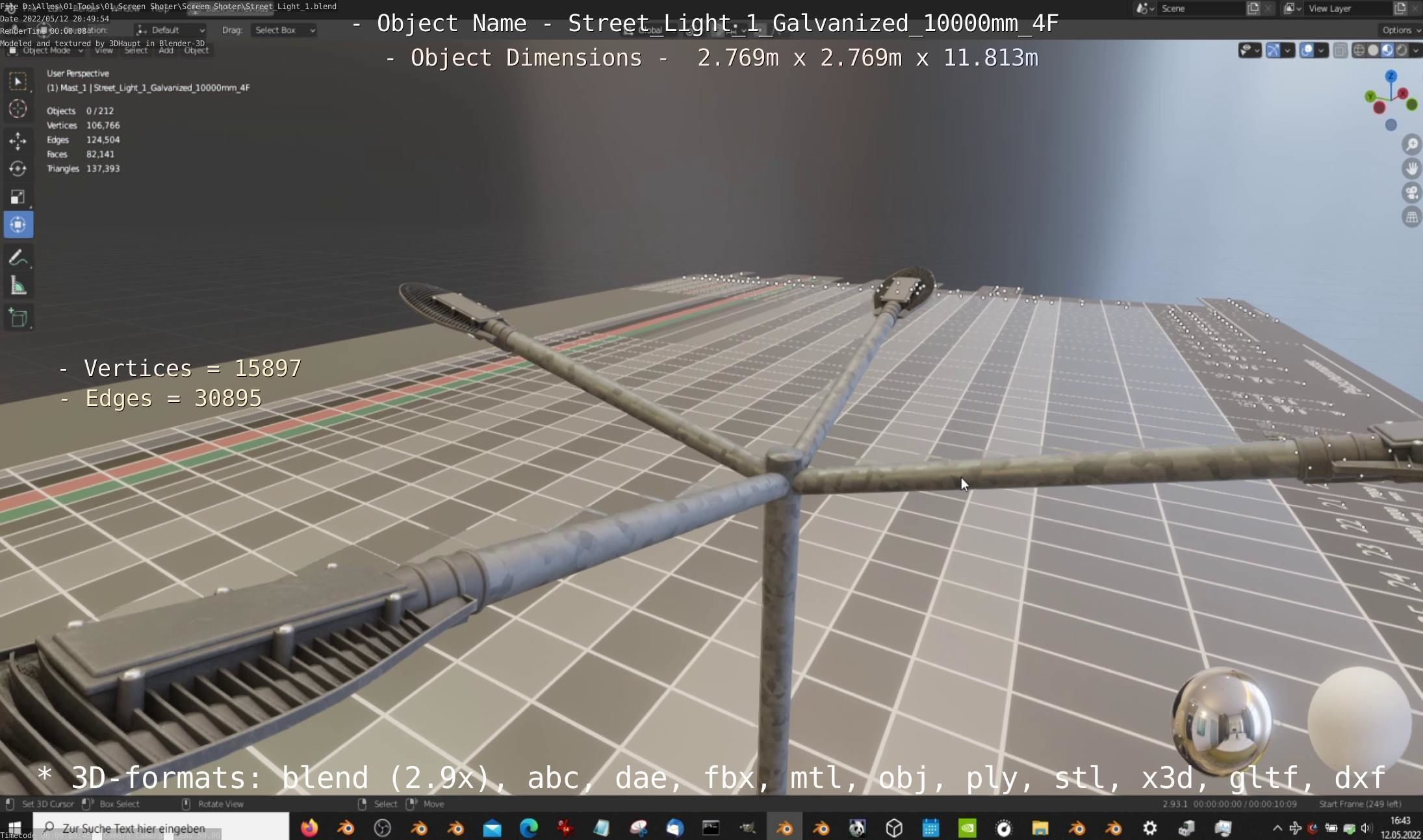Select the Move tool
Viewport: 1423px width, 840px height.
(18, 140)
